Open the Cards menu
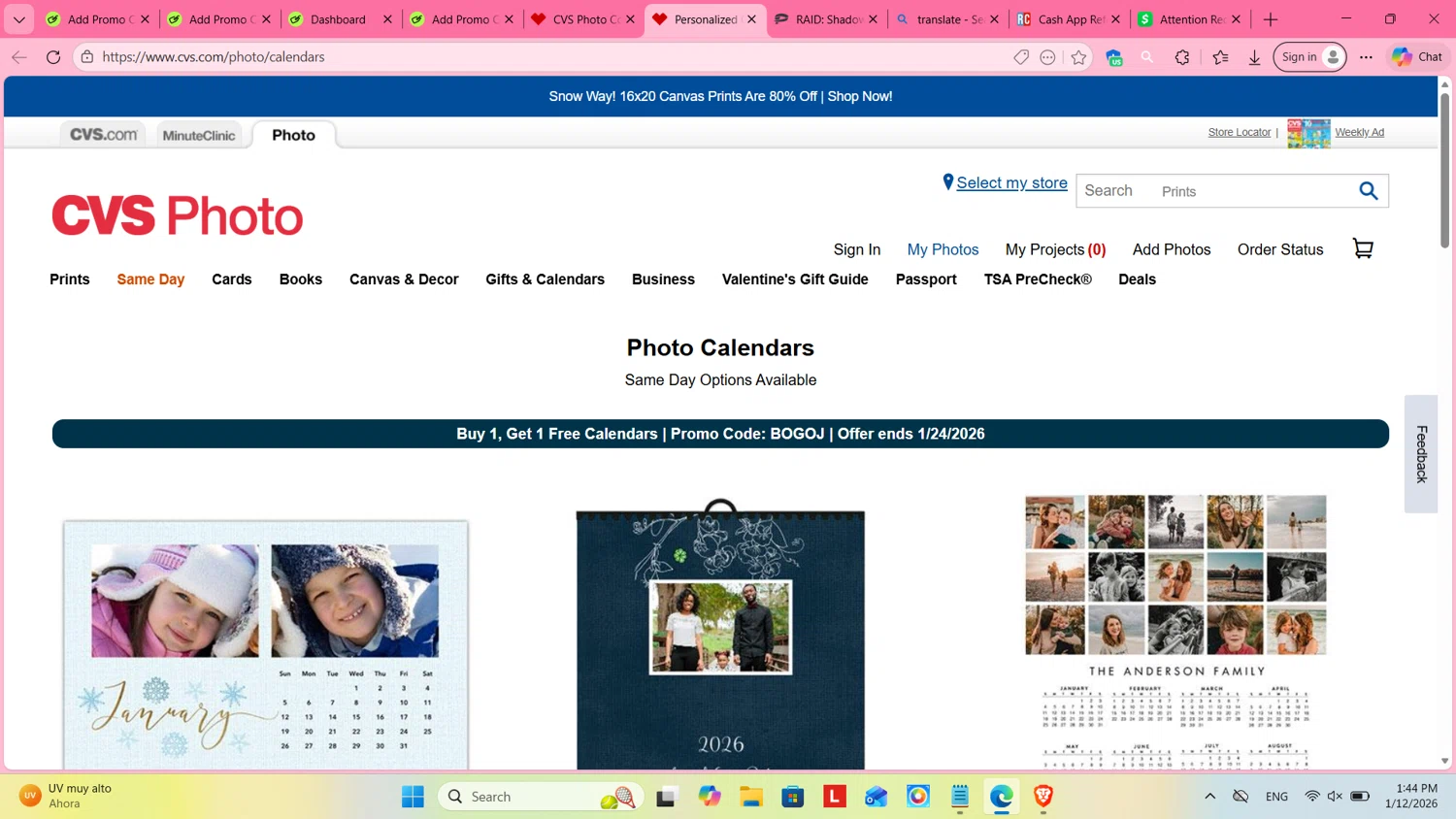Image resolution: width=1456 pixels, height=819 pixels. 232,279
